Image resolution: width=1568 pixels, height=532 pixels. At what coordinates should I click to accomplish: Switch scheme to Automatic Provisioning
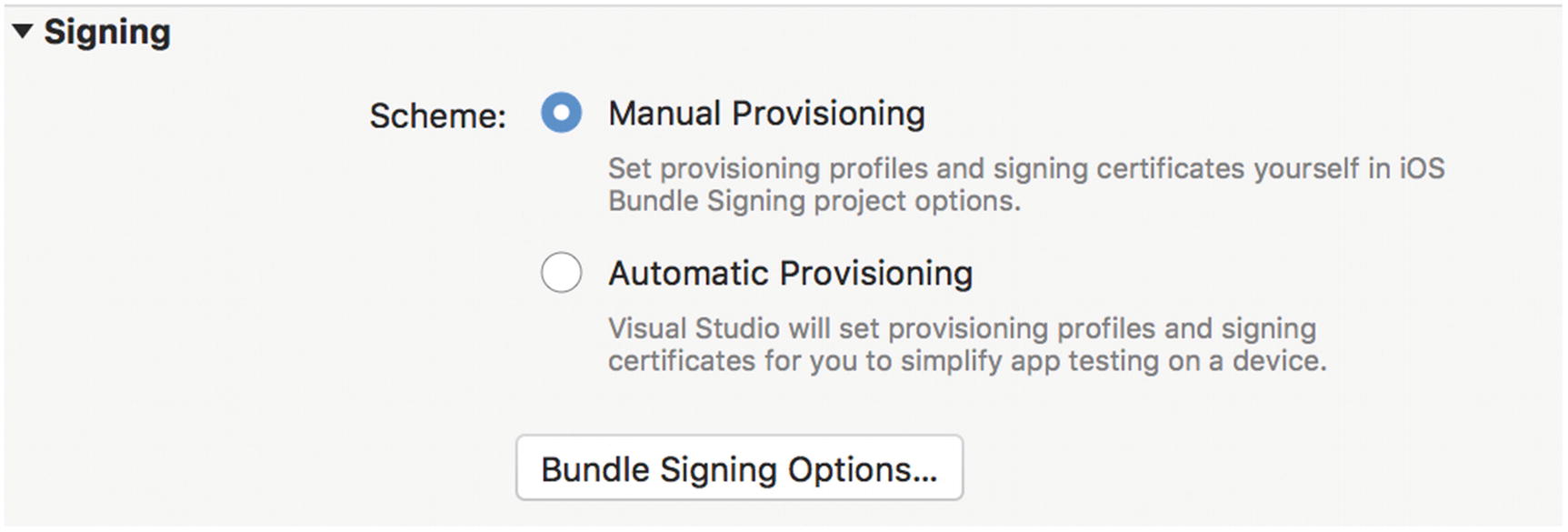point(561,273)
